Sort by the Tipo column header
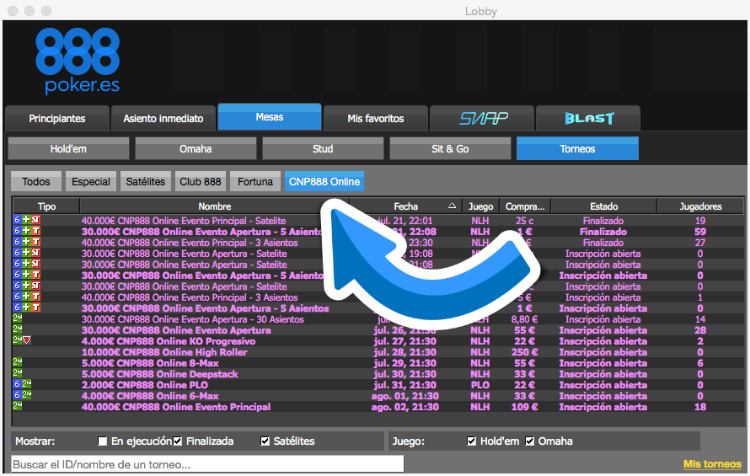This screenshot has height=476, width=750. [x=46, y=207]
